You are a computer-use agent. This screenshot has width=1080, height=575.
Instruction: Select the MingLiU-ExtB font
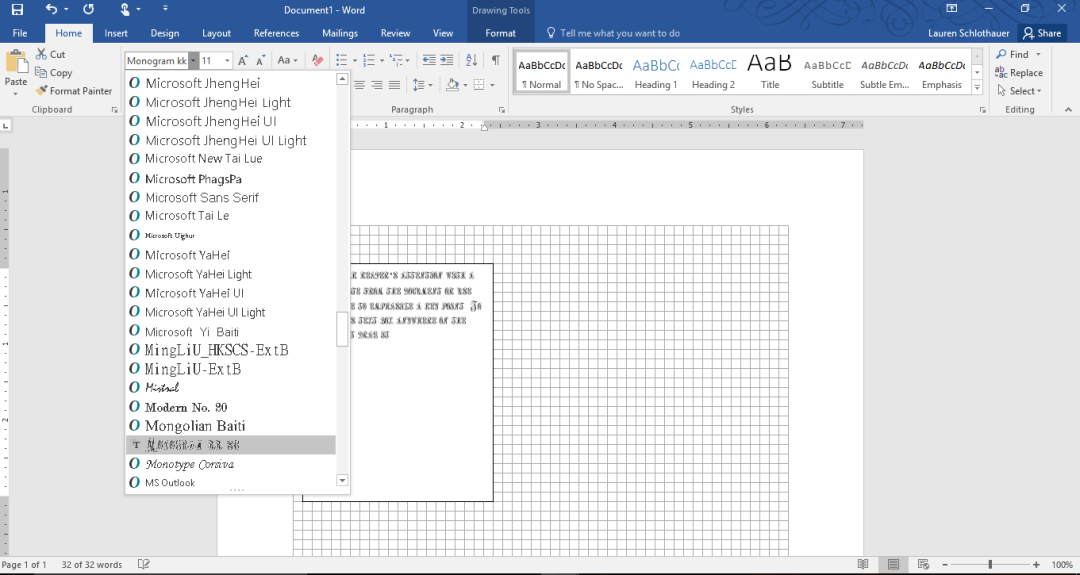(x=231, y=369)
